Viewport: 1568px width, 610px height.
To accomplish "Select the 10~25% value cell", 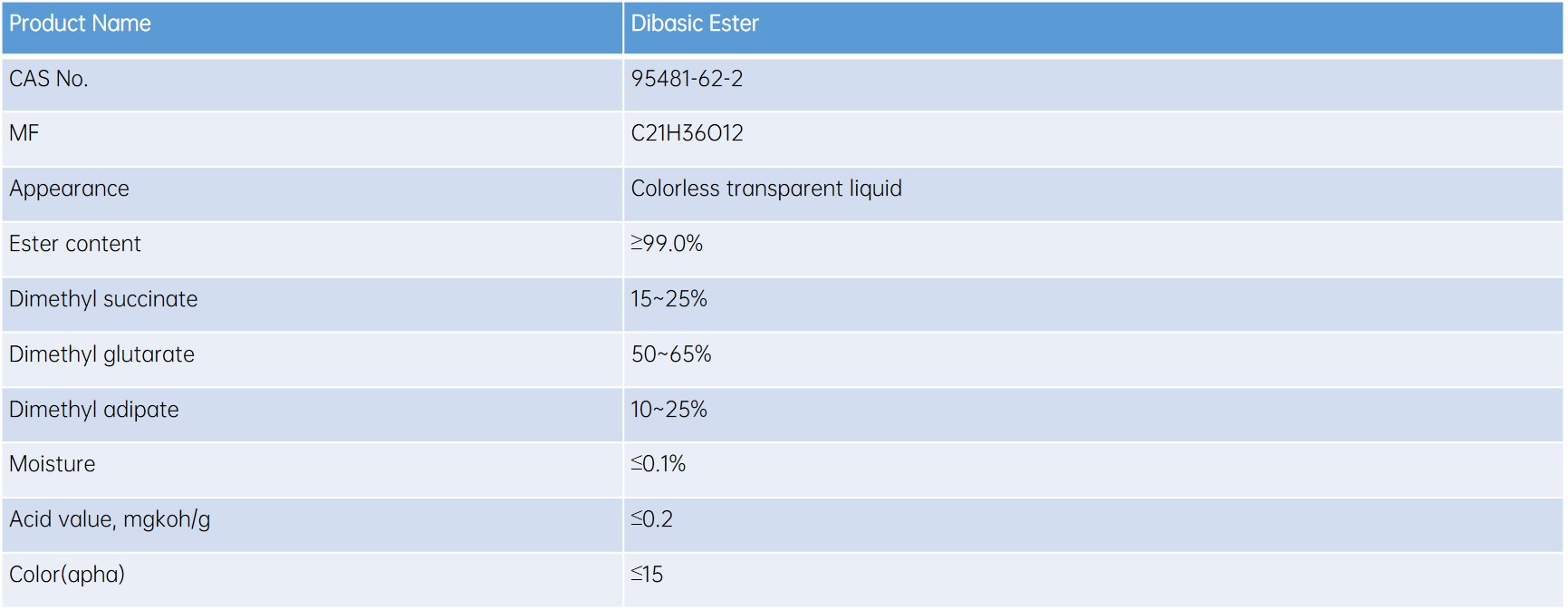I will (669, 411).
